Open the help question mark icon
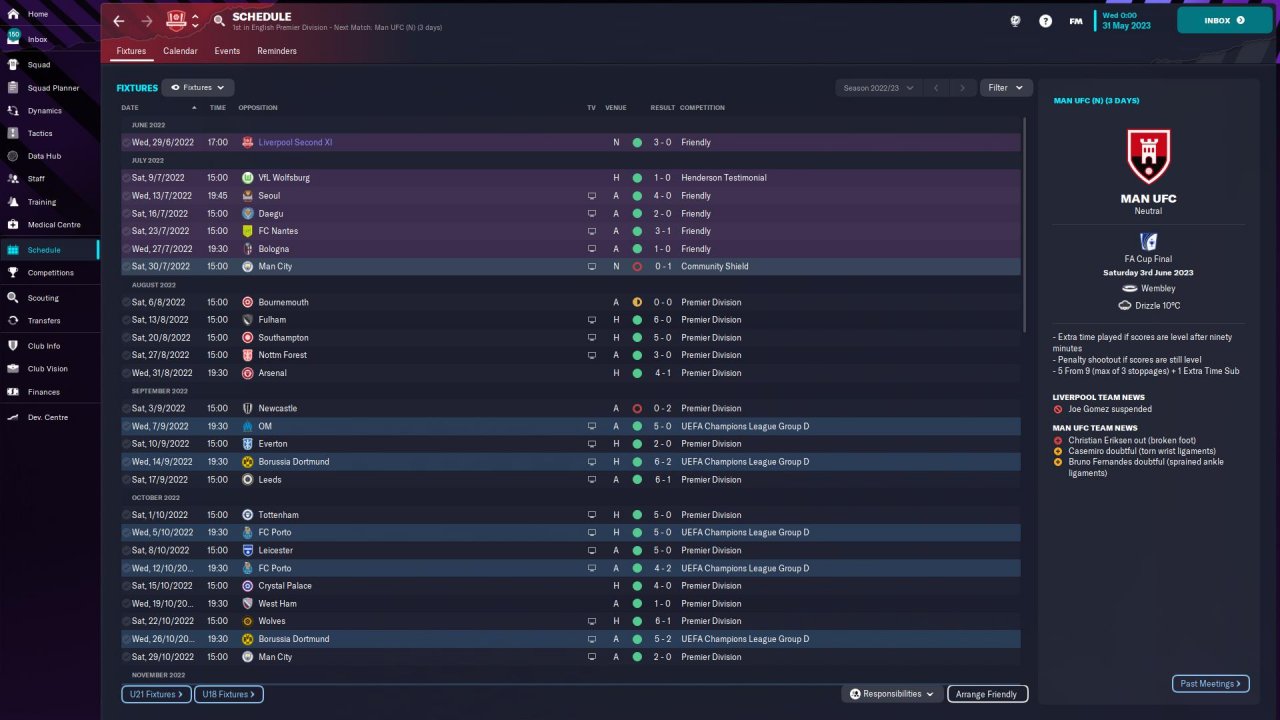 tap(1045, 21)
